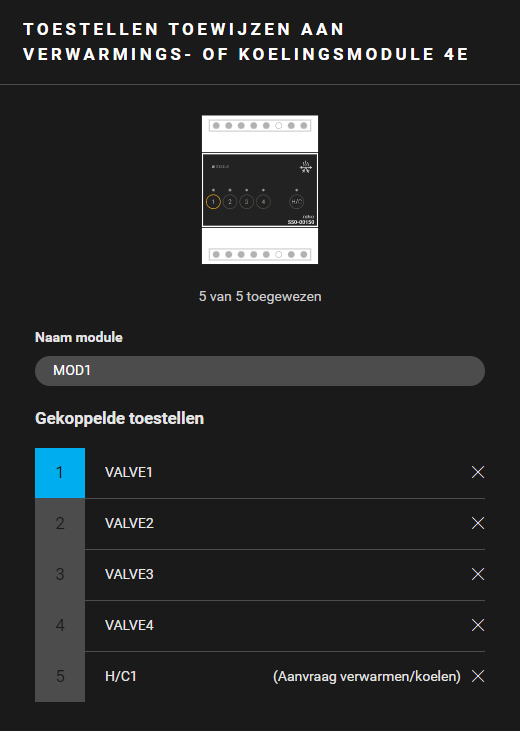The height and width of the screenshot is (731, 520).
Task: Remove VALVE1 with its X icon
Action: 478,472
